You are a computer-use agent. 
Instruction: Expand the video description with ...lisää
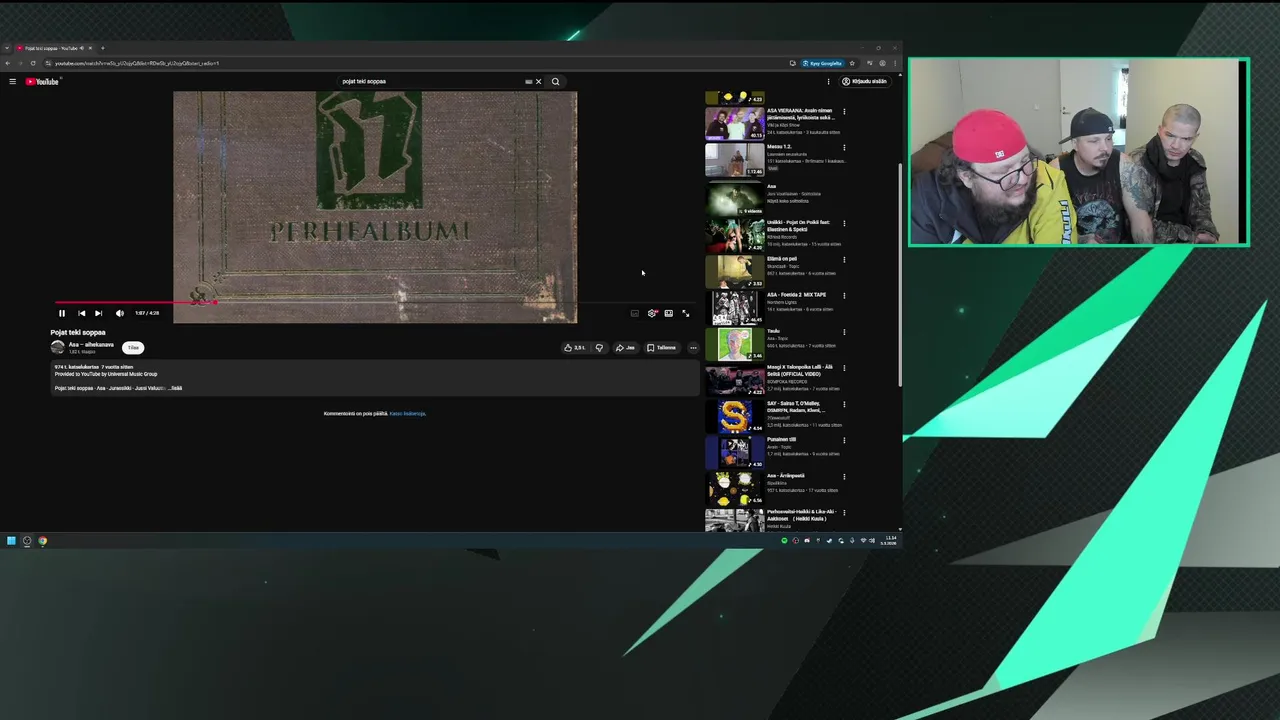click(176, 388)
